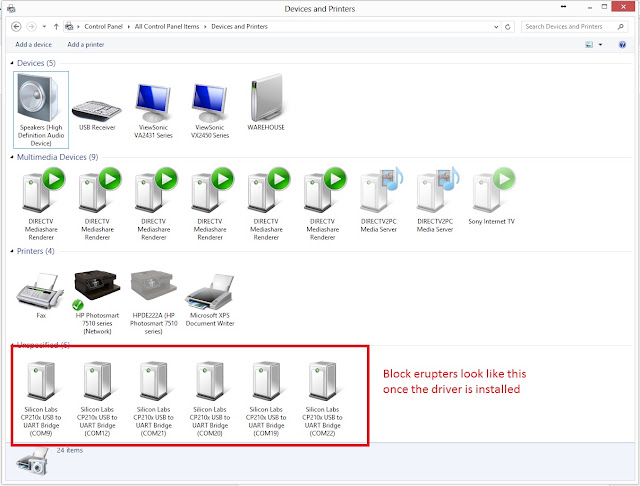Collapse the Devices (5) group
This screenshot has width=640, height=486.
click(12, 63)
